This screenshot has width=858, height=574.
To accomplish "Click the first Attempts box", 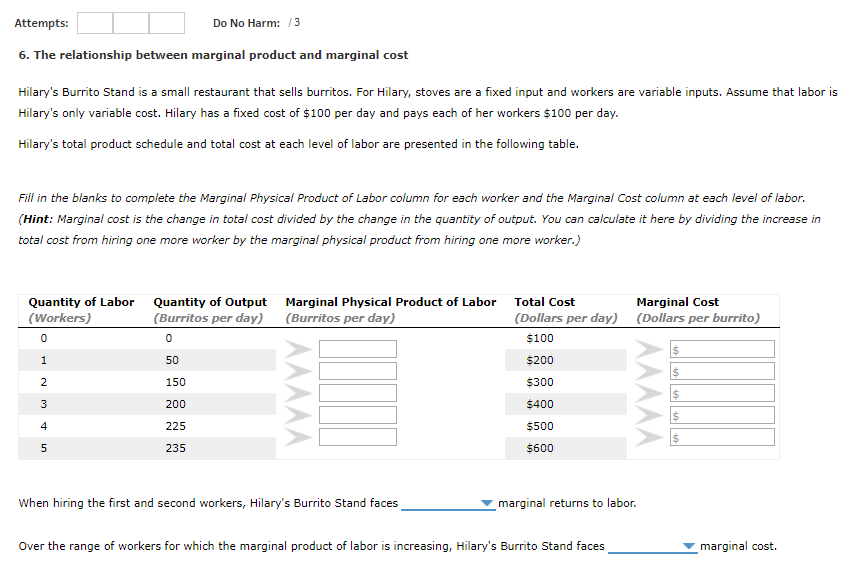I will 95,23.
